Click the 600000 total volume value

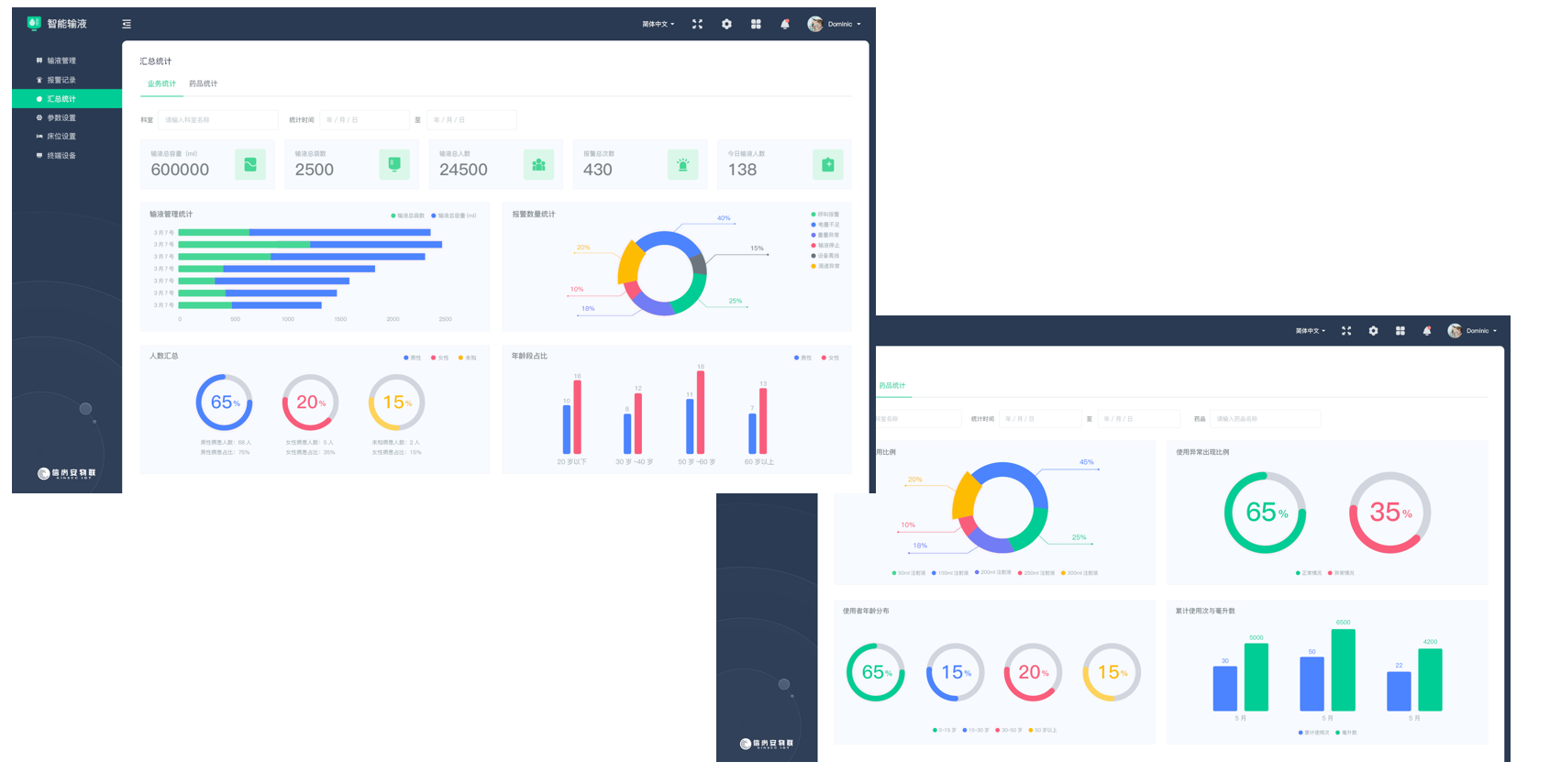pyautogui.click(x=180, y=170)
